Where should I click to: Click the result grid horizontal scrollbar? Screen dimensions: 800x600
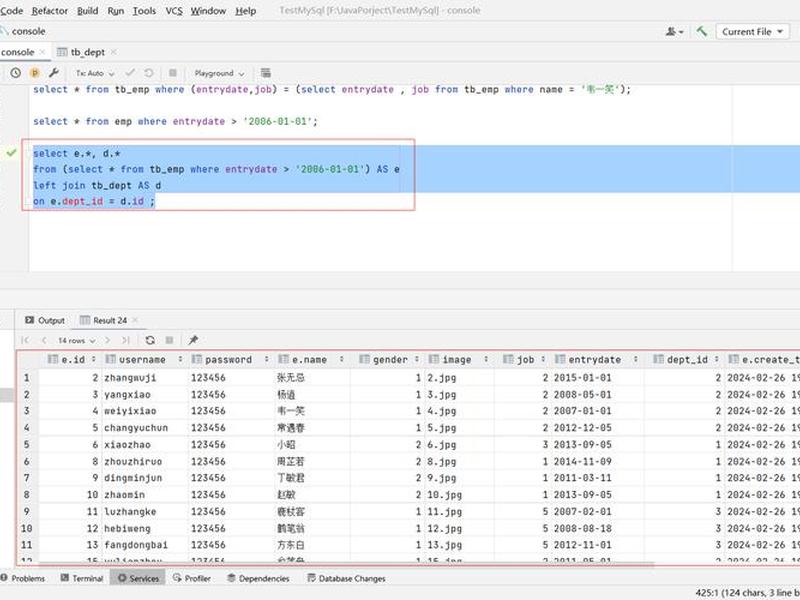point(346,564)
